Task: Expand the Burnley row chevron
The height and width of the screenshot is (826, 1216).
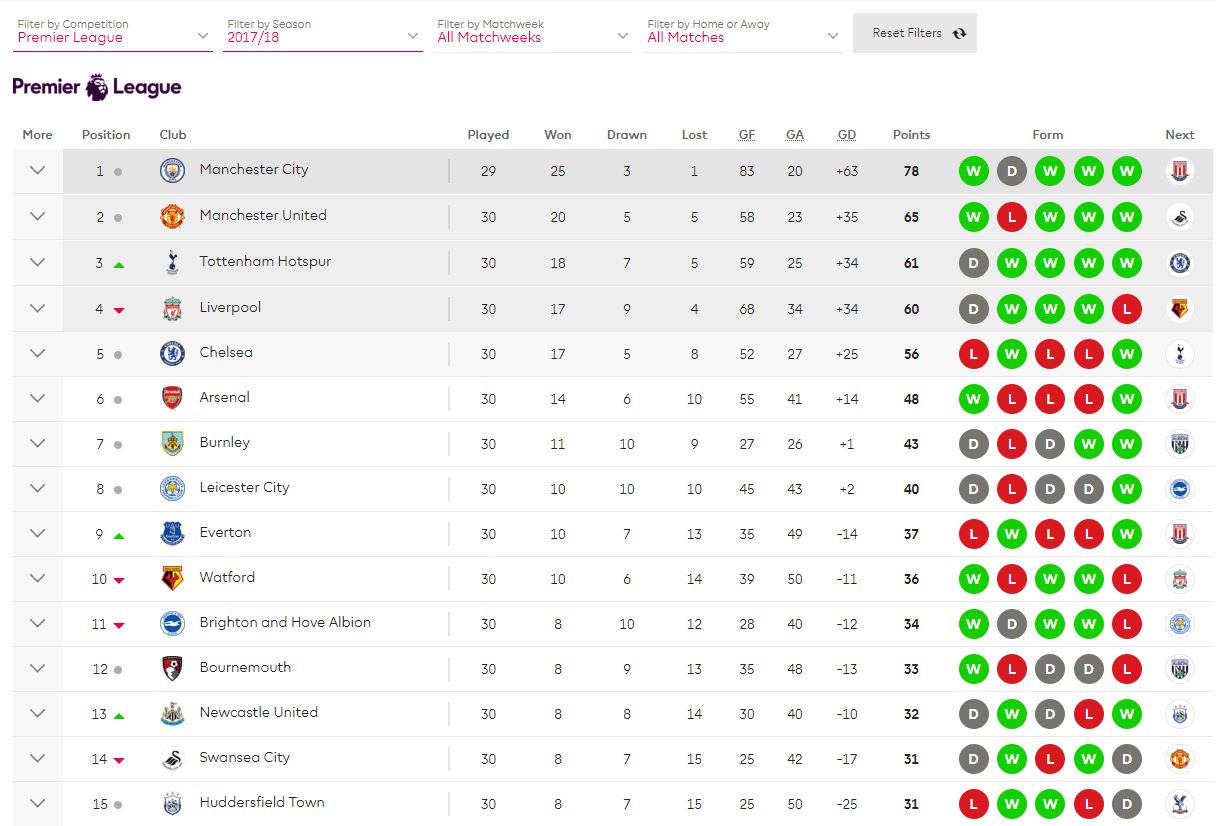Action: point(37,443)
